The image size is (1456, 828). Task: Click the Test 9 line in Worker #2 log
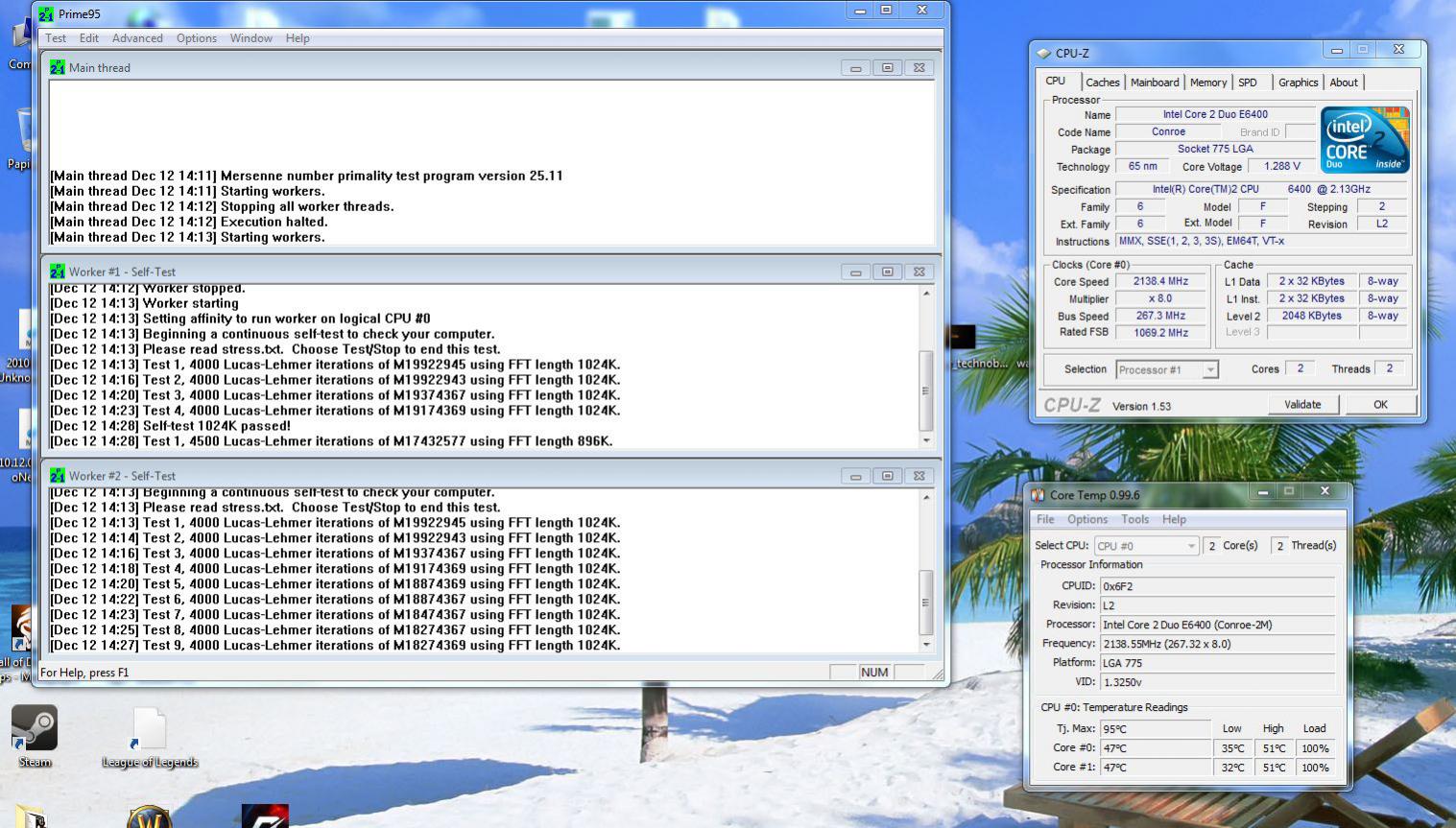(336, 646)
